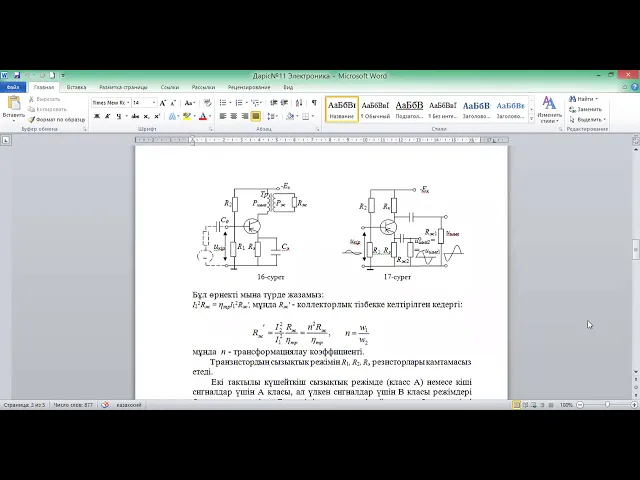Click Выделить (Select) button

coord(588,120)
